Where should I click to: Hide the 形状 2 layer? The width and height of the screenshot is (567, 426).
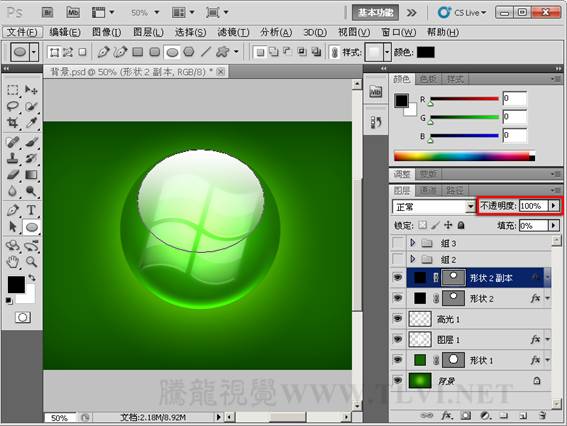(398, 298)
